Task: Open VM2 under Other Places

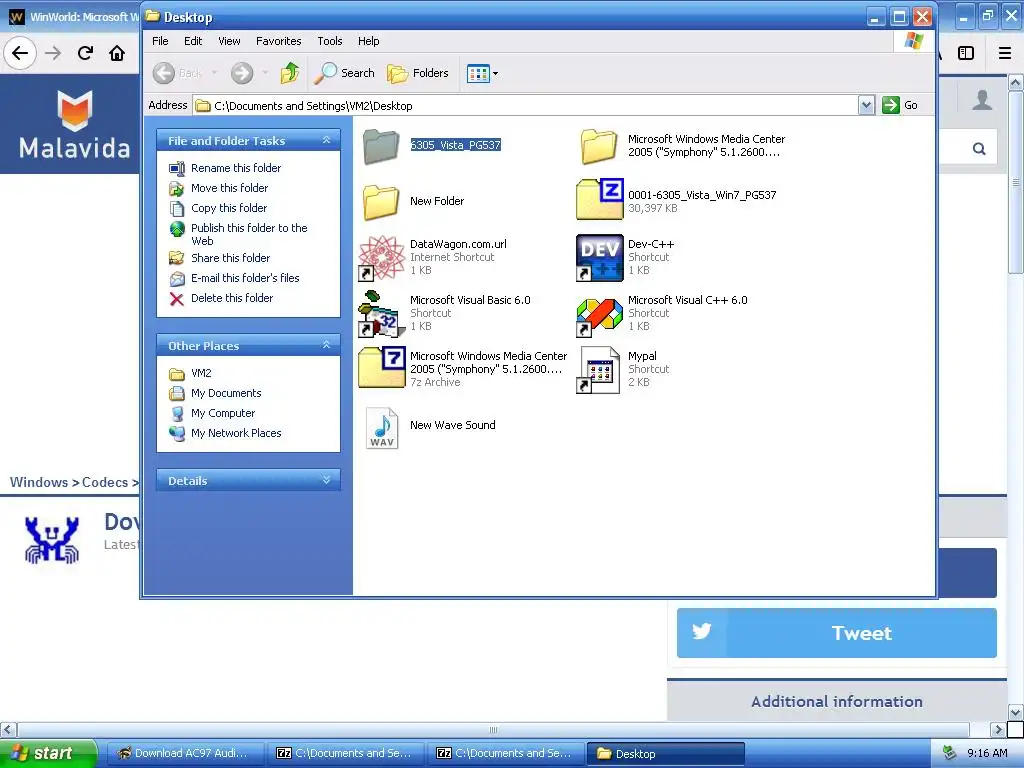Action: tap(190, 374)
